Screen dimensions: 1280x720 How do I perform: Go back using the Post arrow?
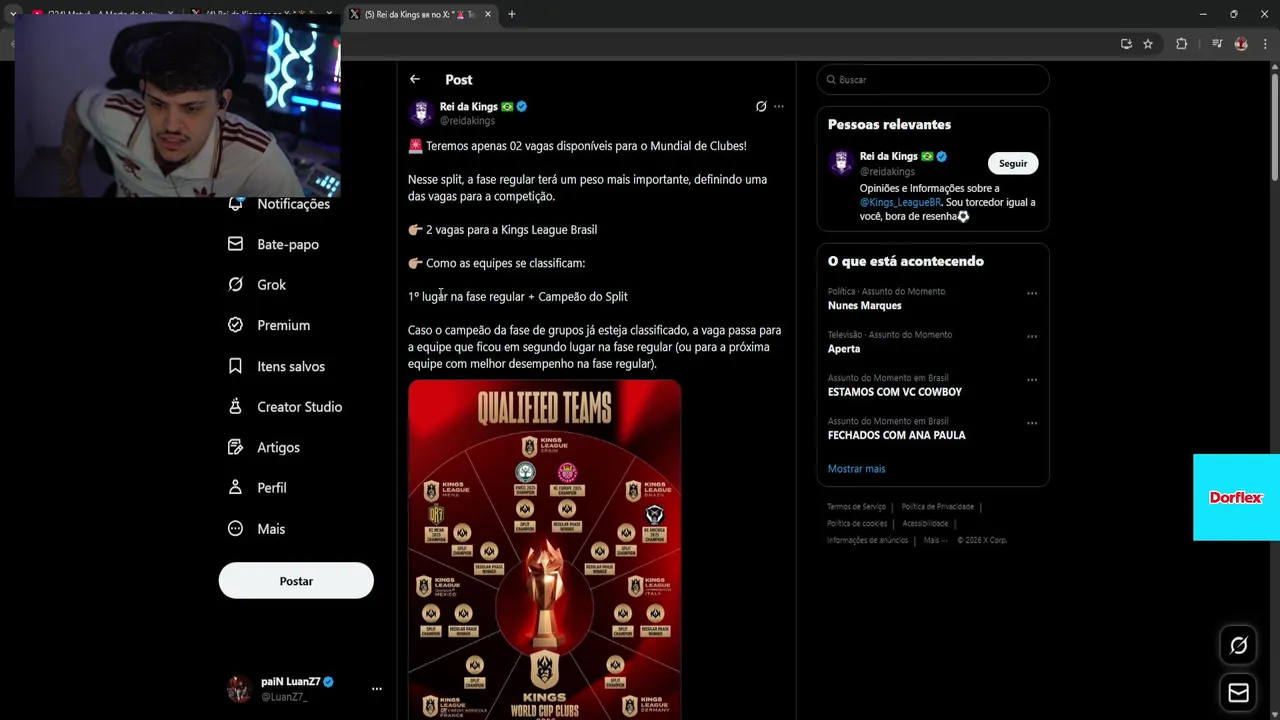point(414,79)
